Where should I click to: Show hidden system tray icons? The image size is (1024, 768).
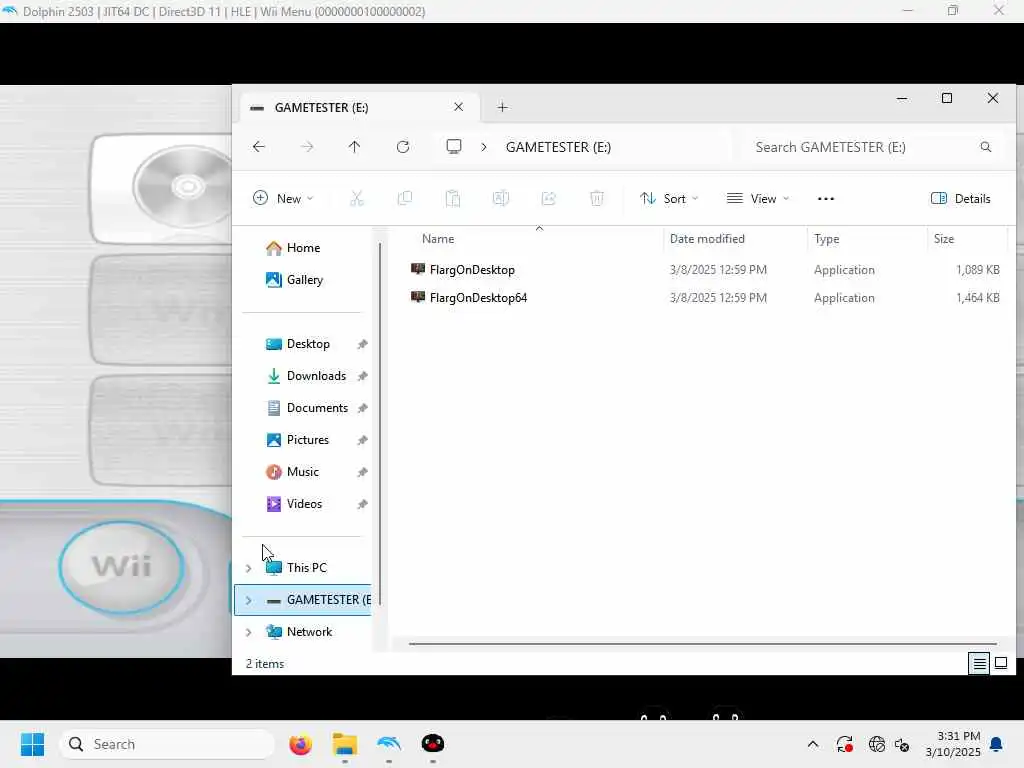812,744
